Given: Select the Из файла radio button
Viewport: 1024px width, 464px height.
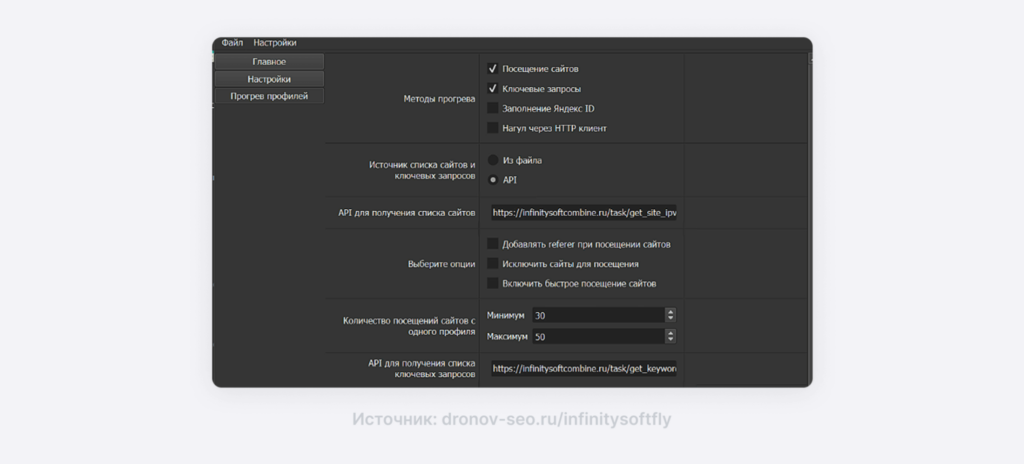Looking at the screenshot, I should [x=493, y=160].
